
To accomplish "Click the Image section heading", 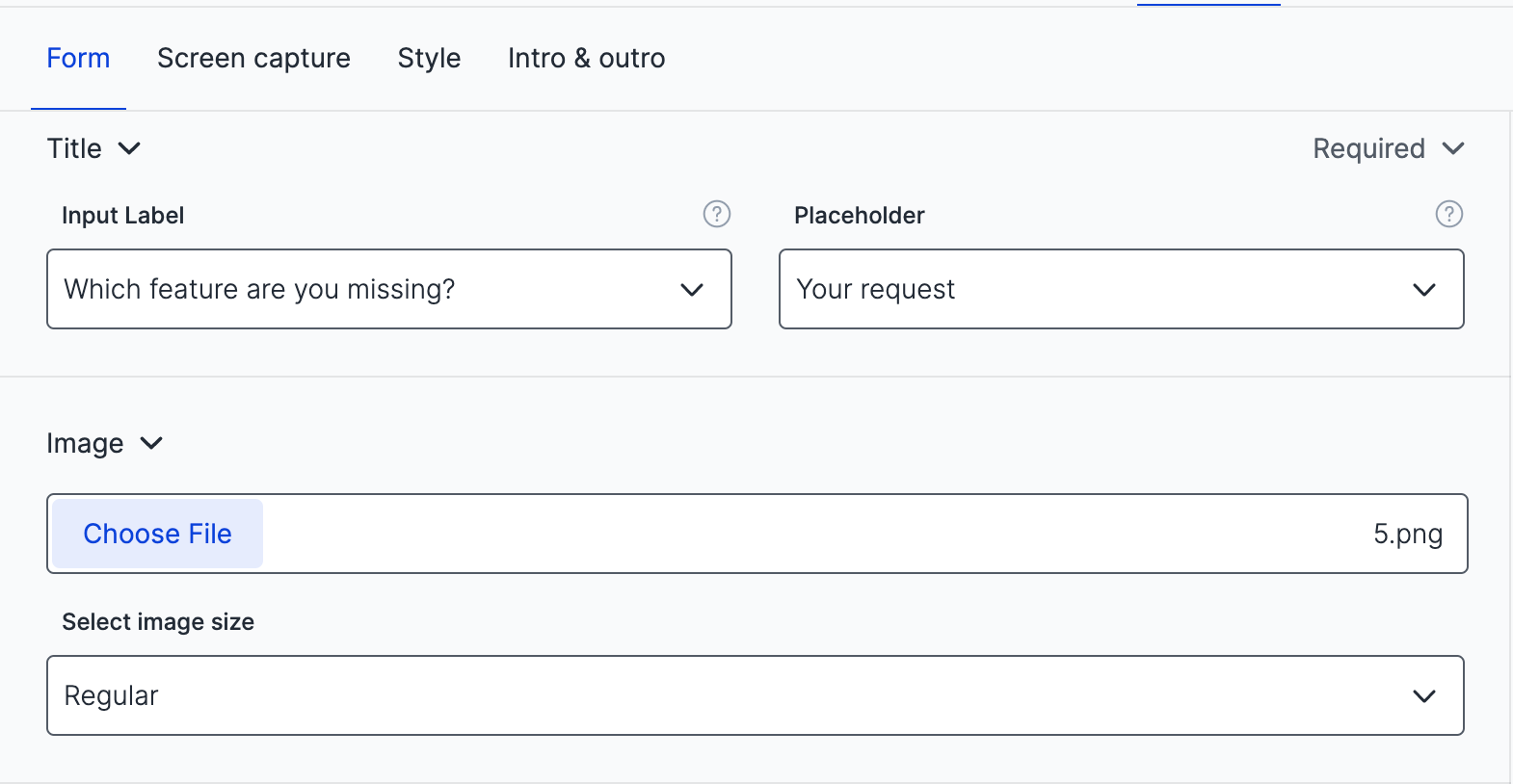I will pos(85,443).
